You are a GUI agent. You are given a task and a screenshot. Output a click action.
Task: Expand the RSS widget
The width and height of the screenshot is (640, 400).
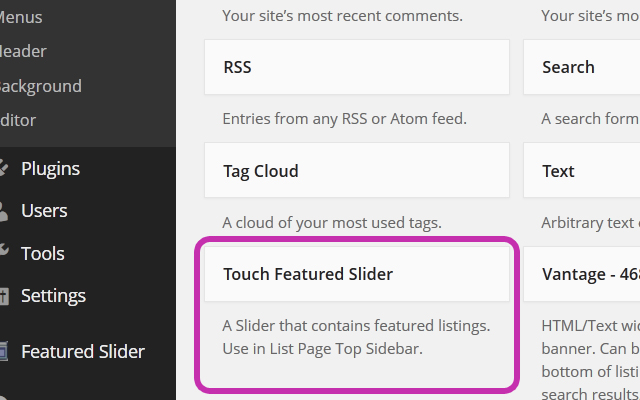tap(357, 67)
